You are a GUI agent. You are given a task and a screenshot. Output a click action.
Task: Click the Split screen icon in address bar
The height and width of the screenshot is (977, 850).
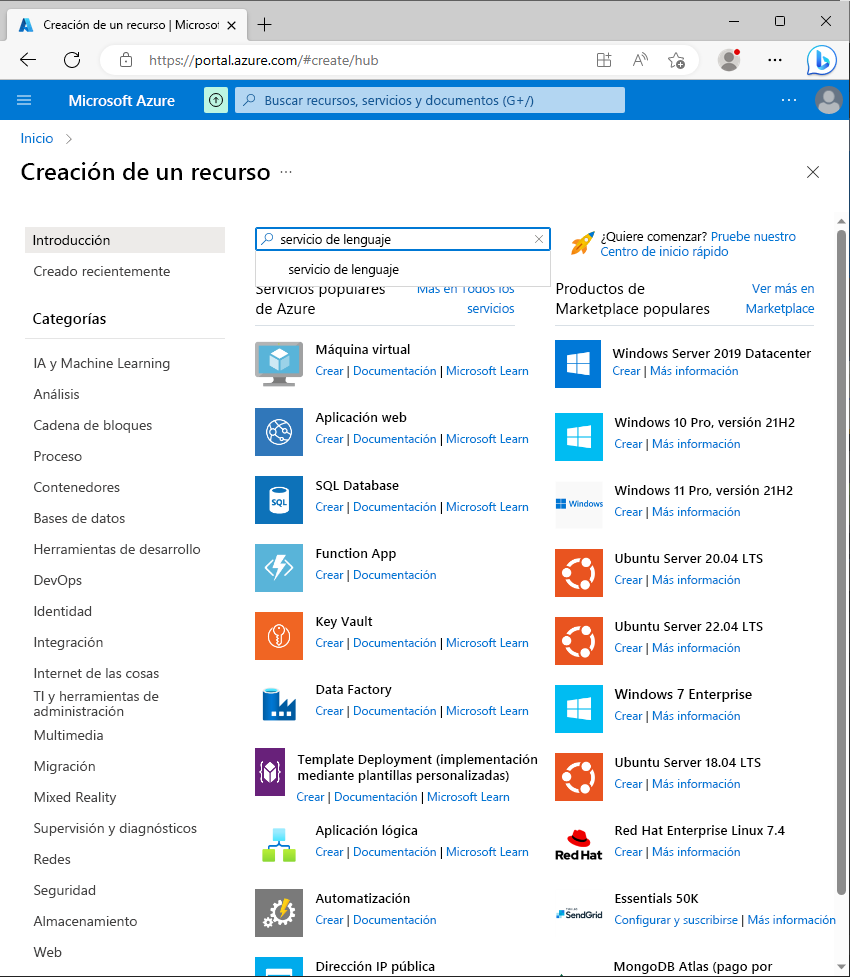(603, 60)
